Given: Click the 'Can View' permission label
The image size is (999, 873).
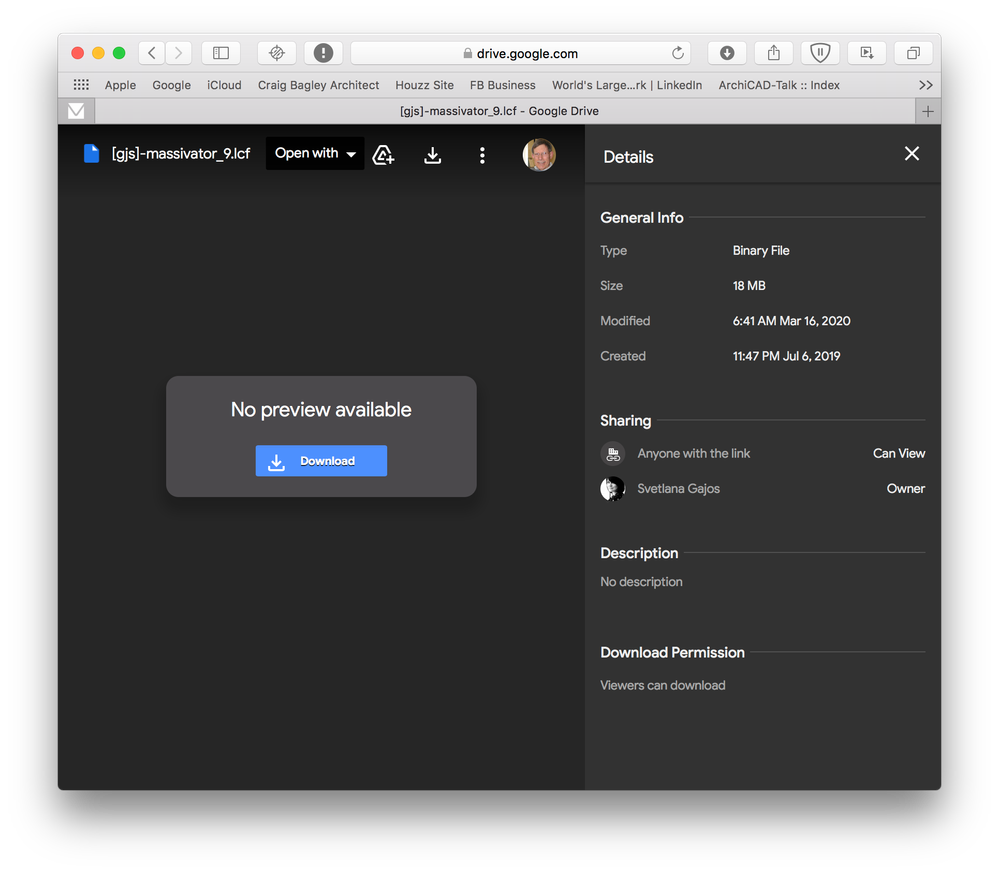Looking at the screenshot, I should (899, 453).
